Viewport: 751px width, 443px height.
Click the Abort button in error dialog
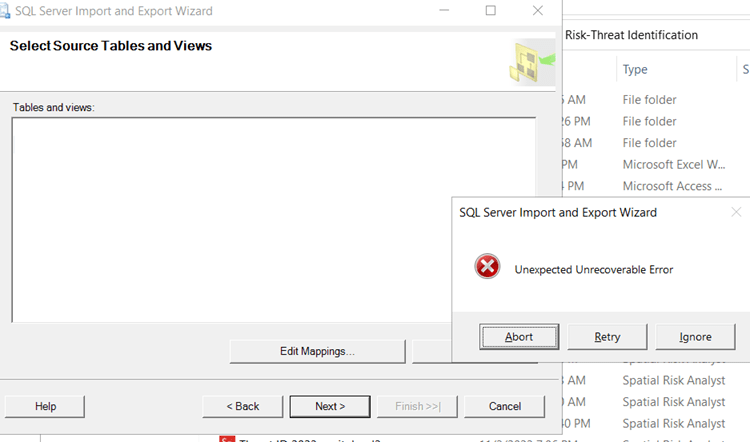(519, 337)
